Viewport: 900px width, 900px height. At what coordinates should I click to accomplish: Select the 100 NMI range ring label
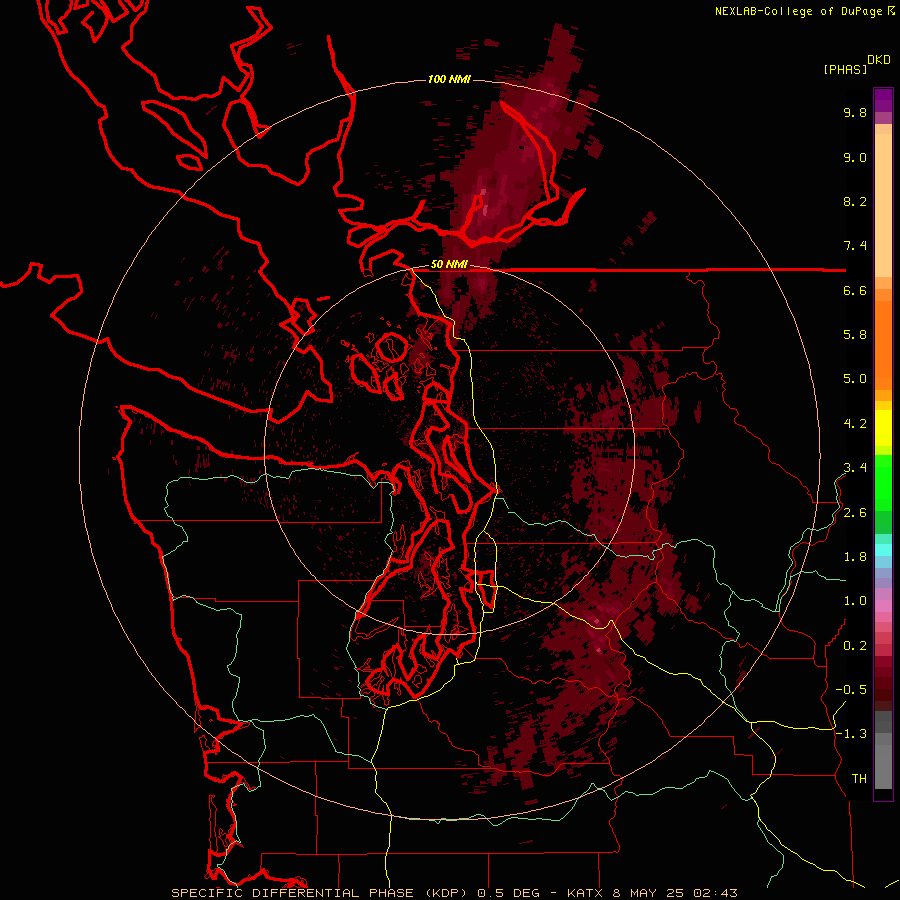(x=449, y=79)
